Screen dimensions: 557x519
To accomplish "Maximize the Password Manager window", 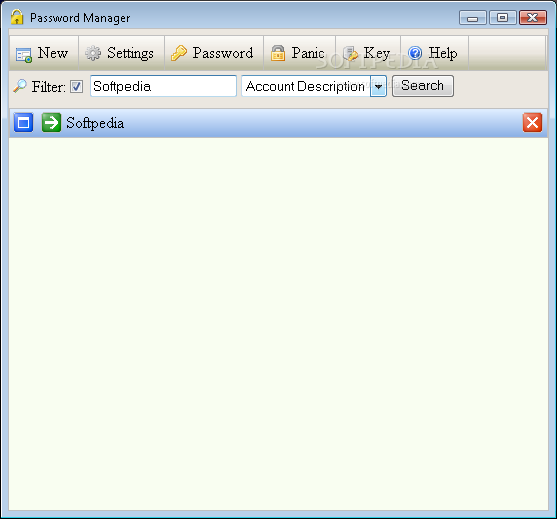I will coord(502,17).
